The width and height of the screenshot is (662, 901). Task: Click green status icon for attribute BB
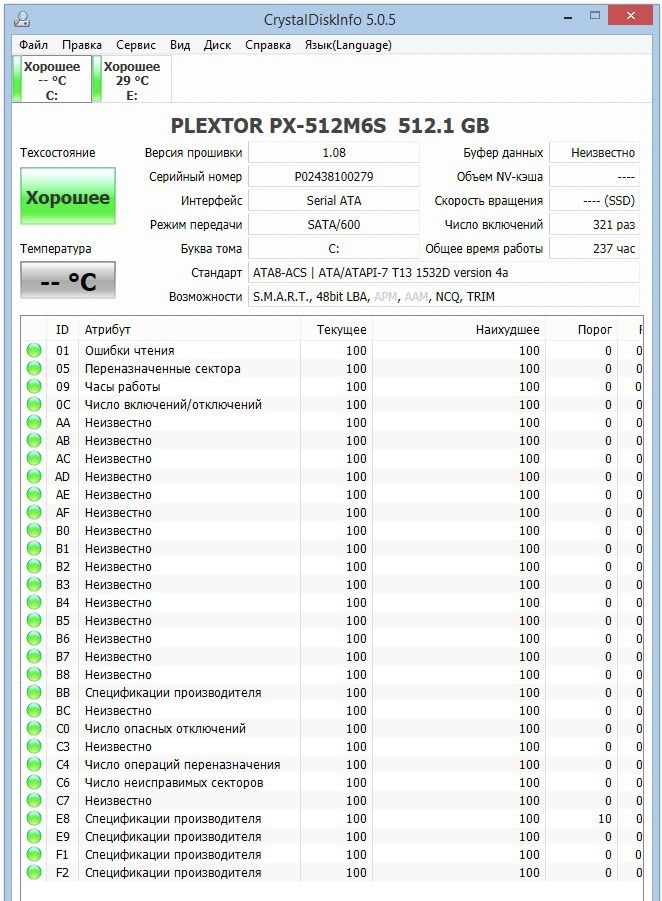point(34,692)
